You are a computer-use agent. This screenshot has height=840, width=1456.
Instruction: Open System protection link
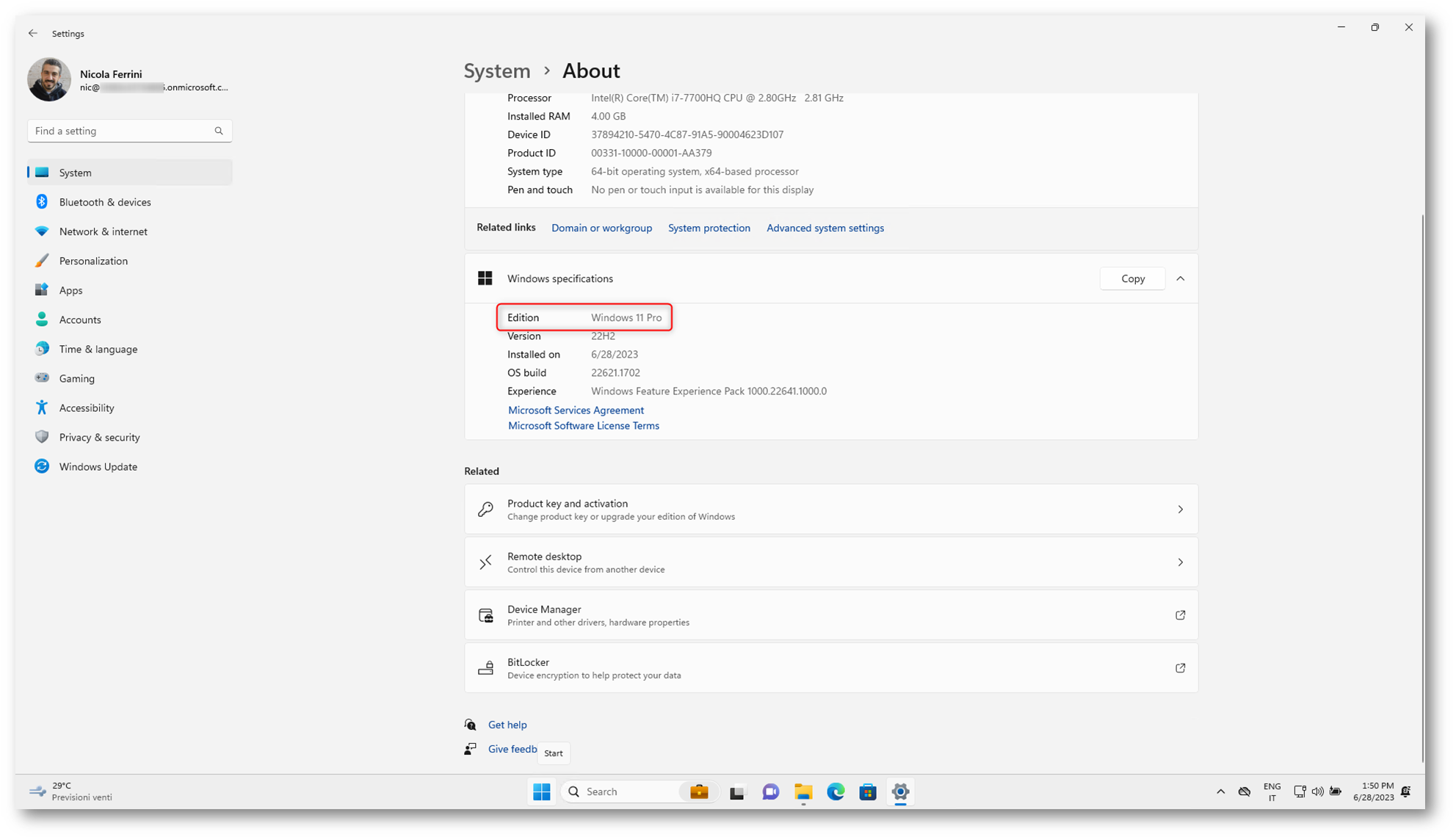tap(709, 228)
